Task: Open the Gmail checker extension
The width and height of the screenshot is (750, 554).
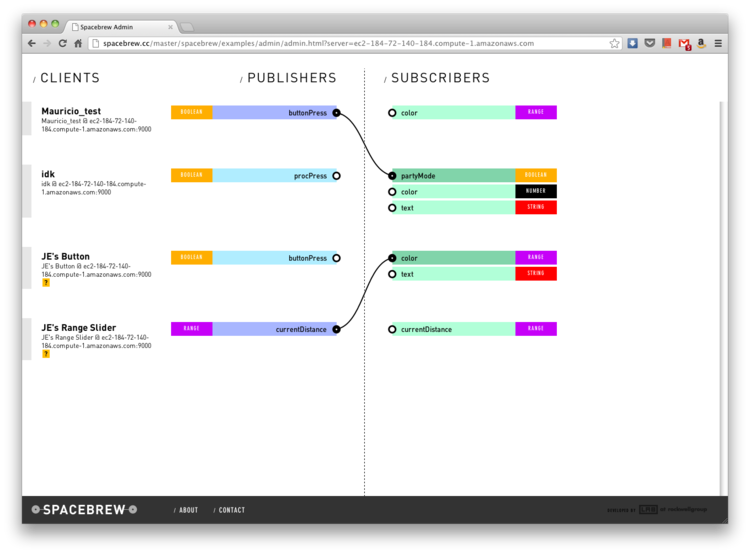Action: (684, 44)
